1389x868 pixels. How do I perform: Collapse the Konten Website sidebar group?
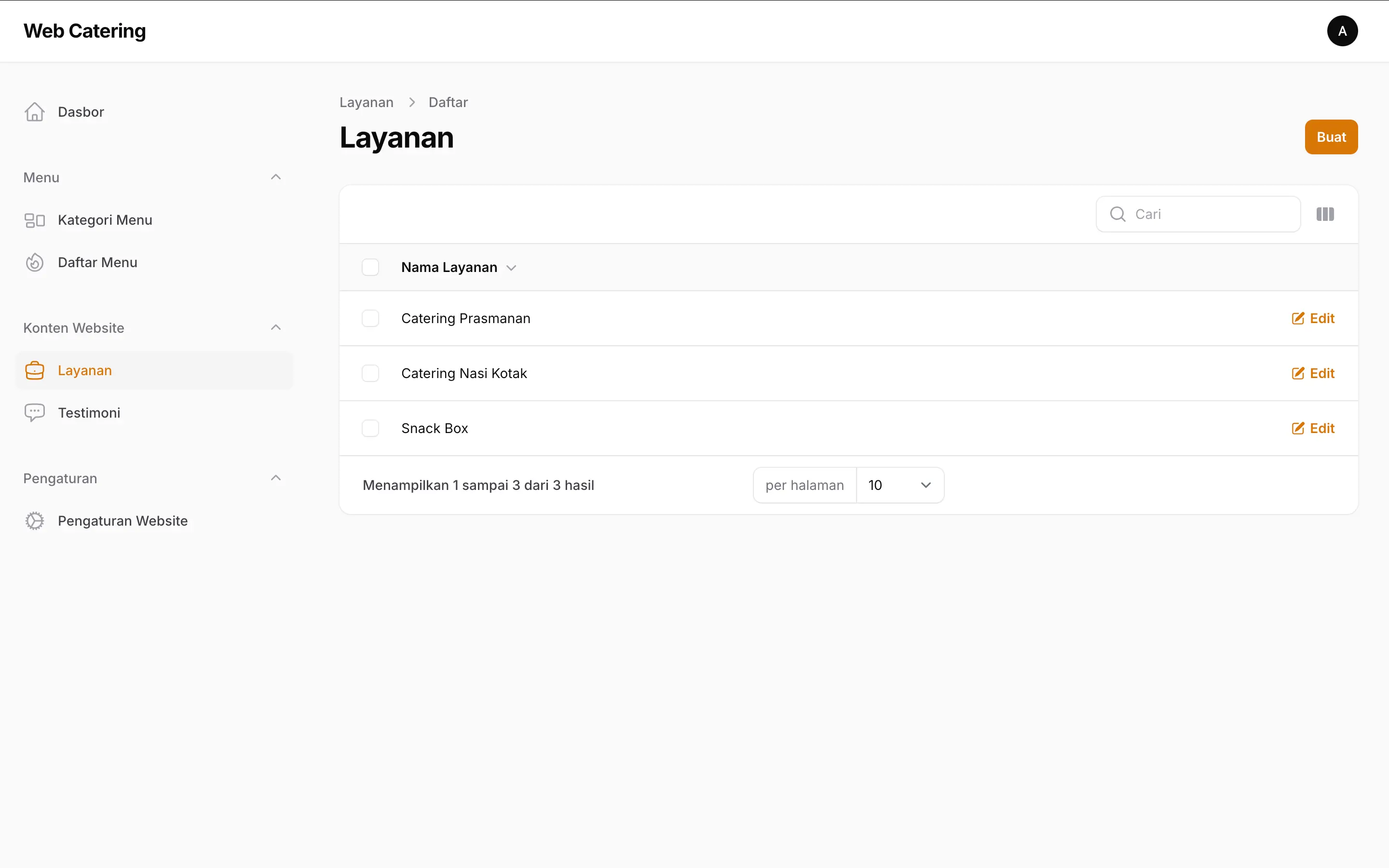pyautogui.click(x=275, y=328)
